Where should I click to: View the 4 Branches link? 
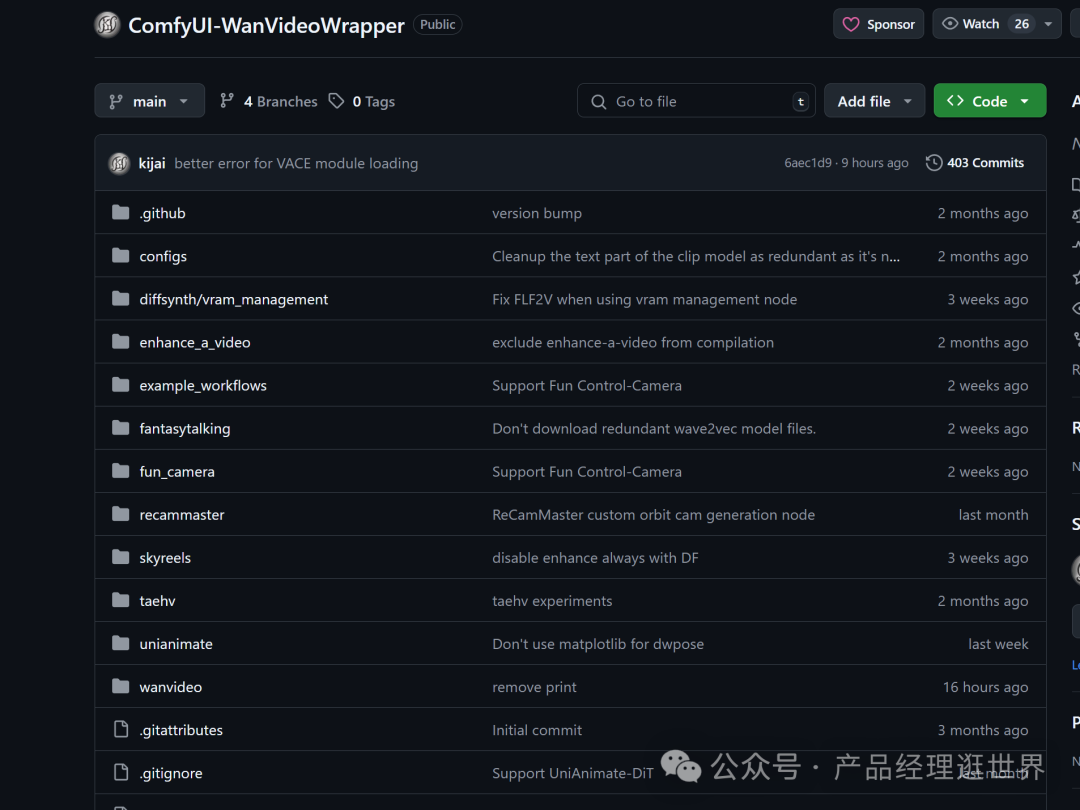(x=269, y=101)
